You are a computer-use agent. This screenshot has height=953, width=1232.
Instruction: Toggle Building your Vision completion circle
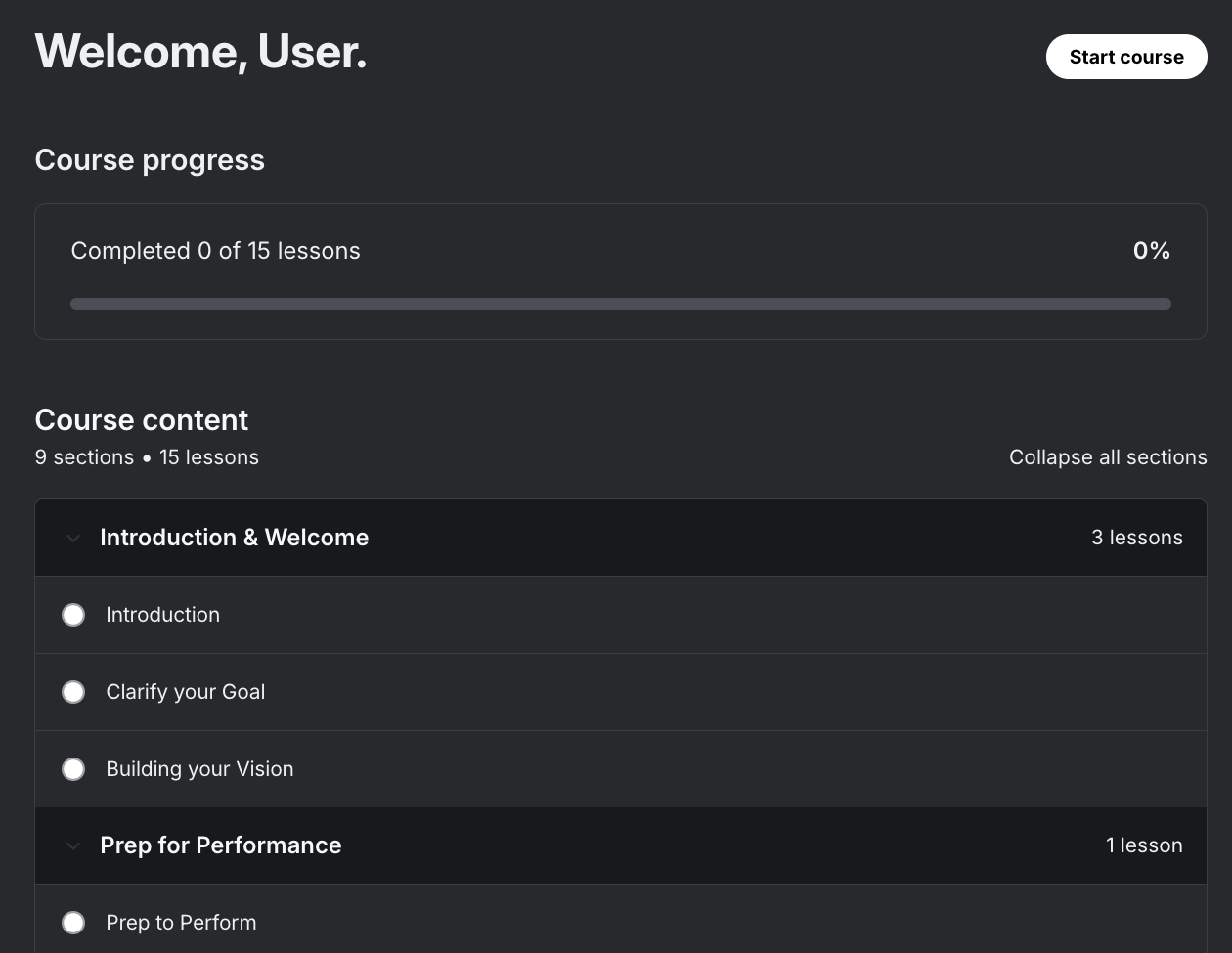[73, 769]
